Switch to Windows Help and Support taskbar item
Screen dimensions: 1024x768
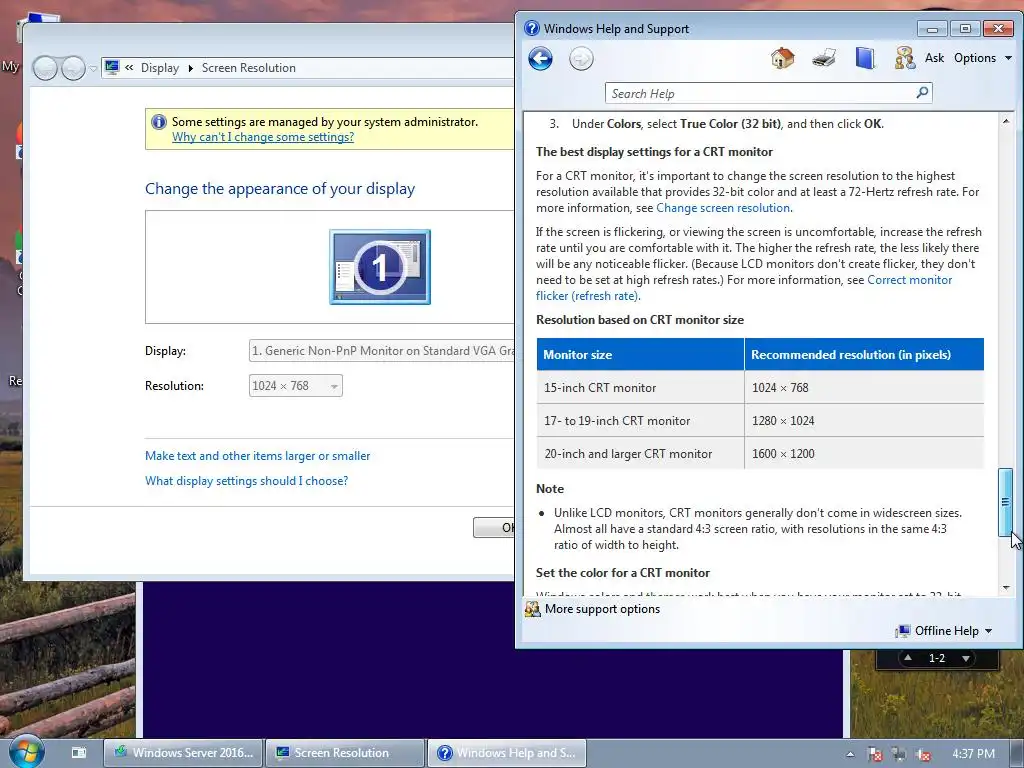click(x=507, y=753)
